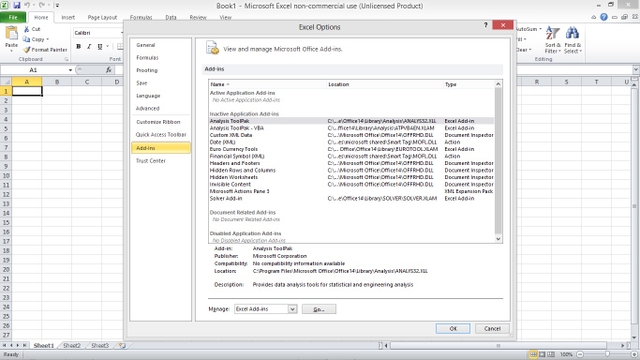
Task: Click last sheet navigation arrow
Action: coord(24,345)
